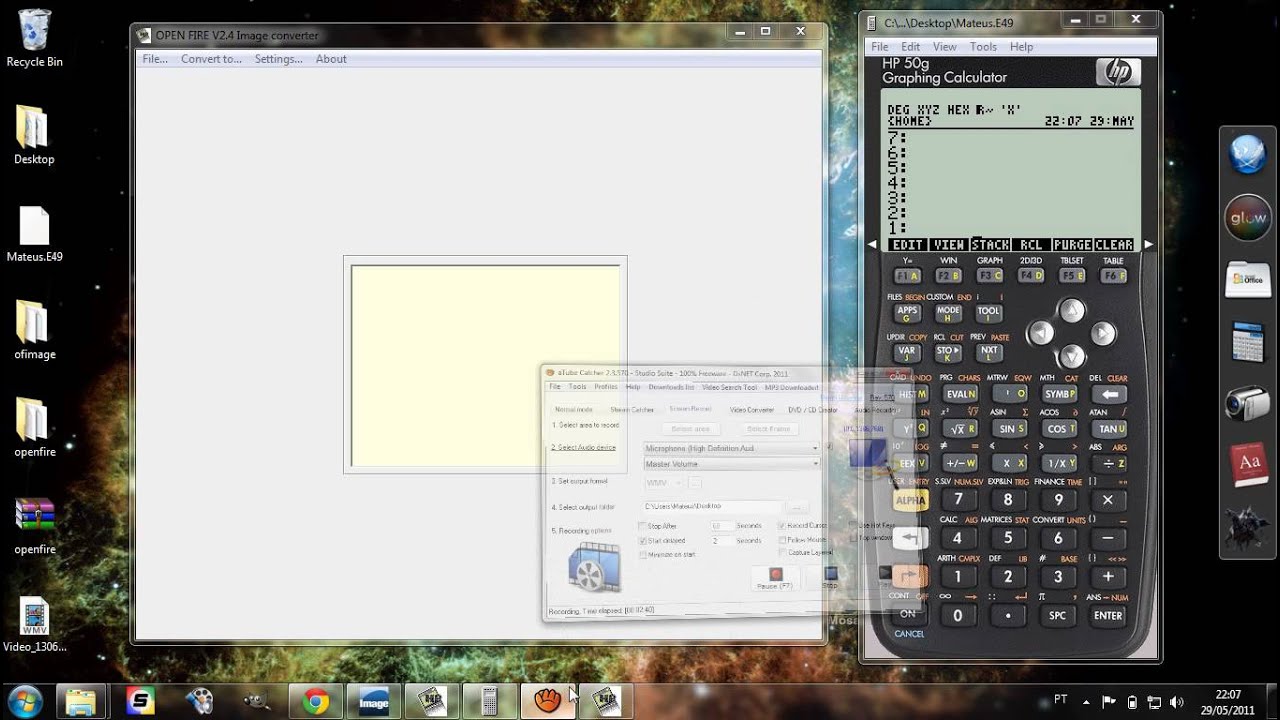The width and height of the screenshot is (1280, 720).
Task: Click the volume speaker tray icon
Action: pyautogui.click(x=1177, y=702)
